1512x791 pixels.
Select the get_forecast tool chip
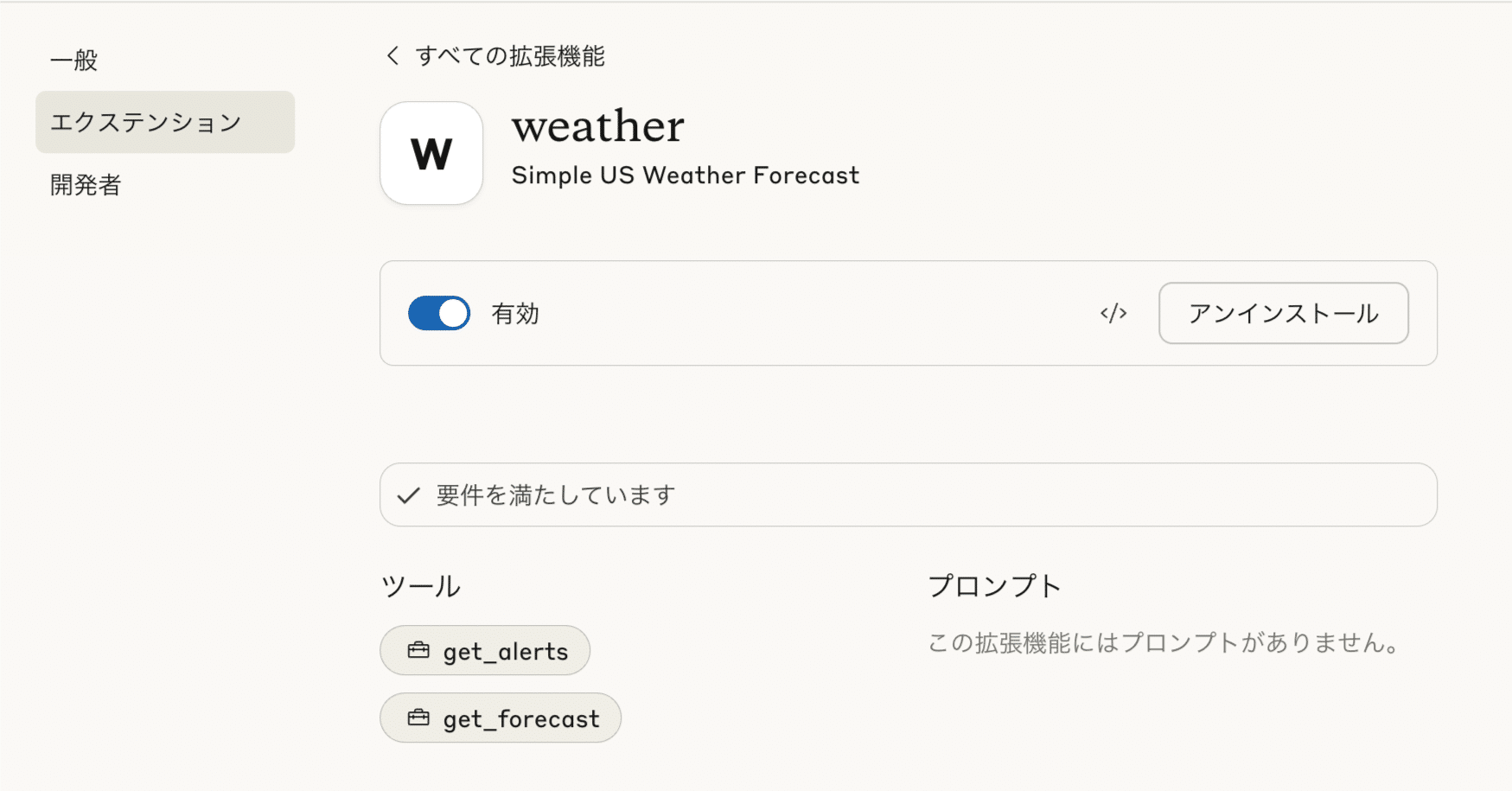[x=500, y=718]
